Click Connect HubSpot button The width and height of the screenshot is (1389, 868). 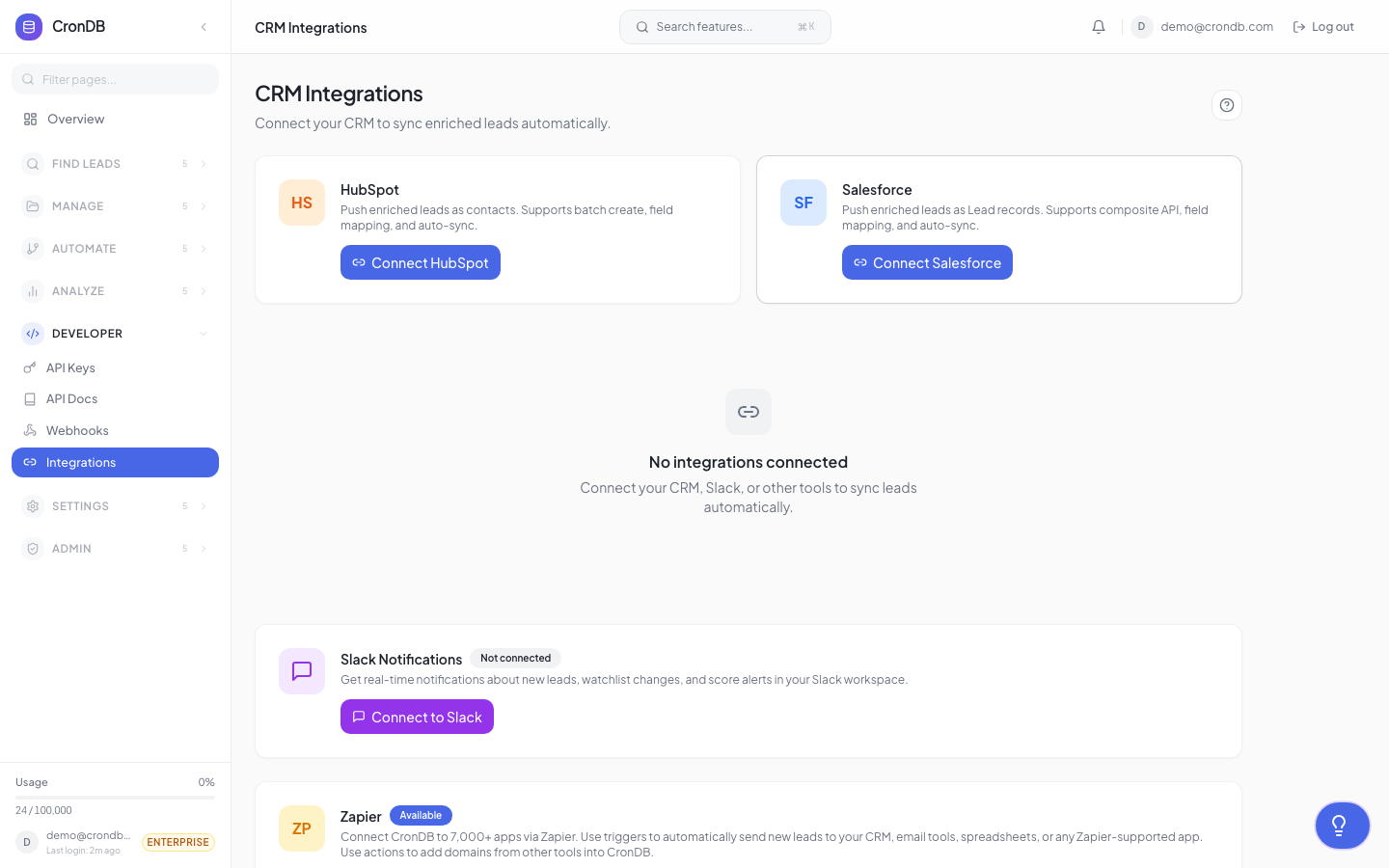click(x=421, y=262)
